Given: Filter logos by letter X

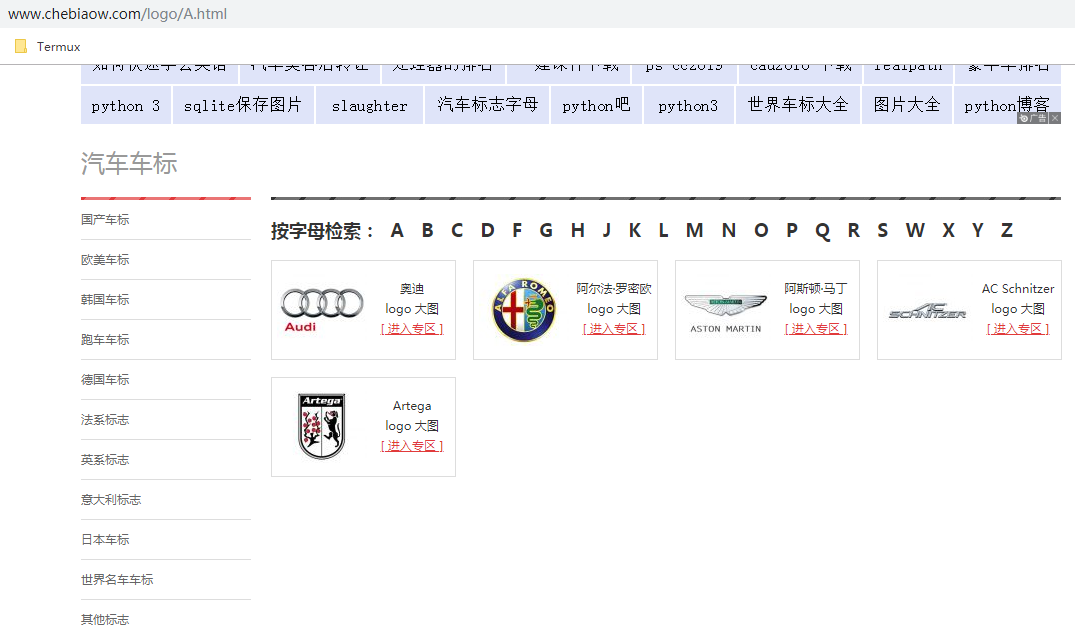Looking at the screenshot, I should coord(948,230).
